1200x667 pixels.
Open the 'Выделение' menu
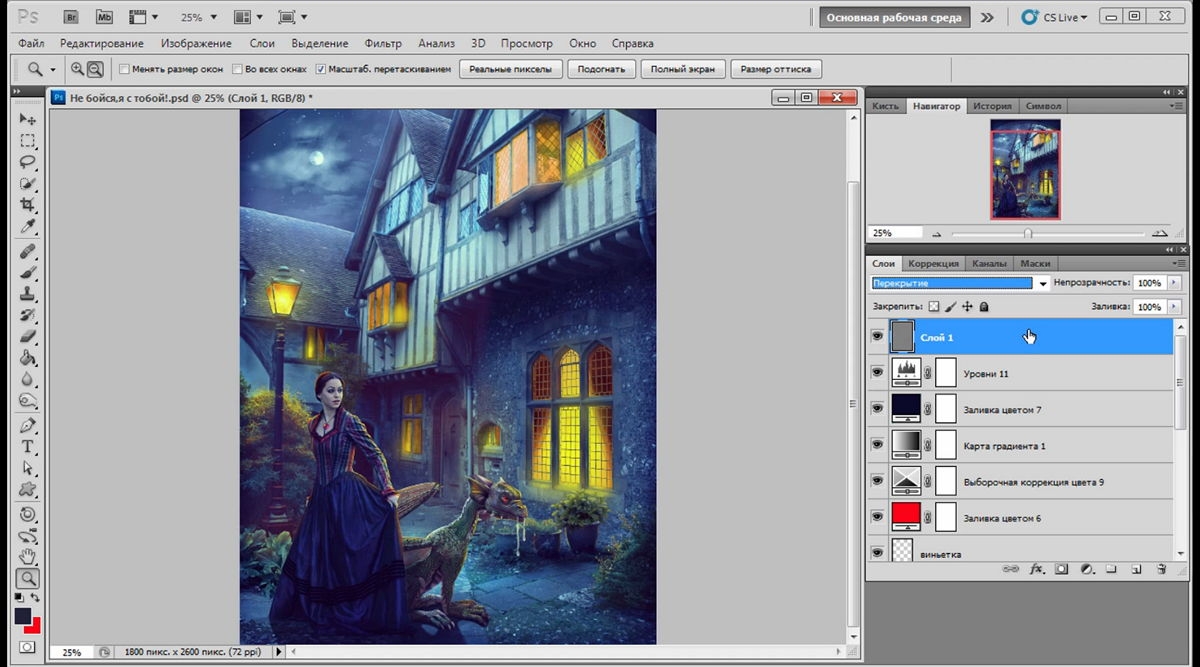[320, 44]
